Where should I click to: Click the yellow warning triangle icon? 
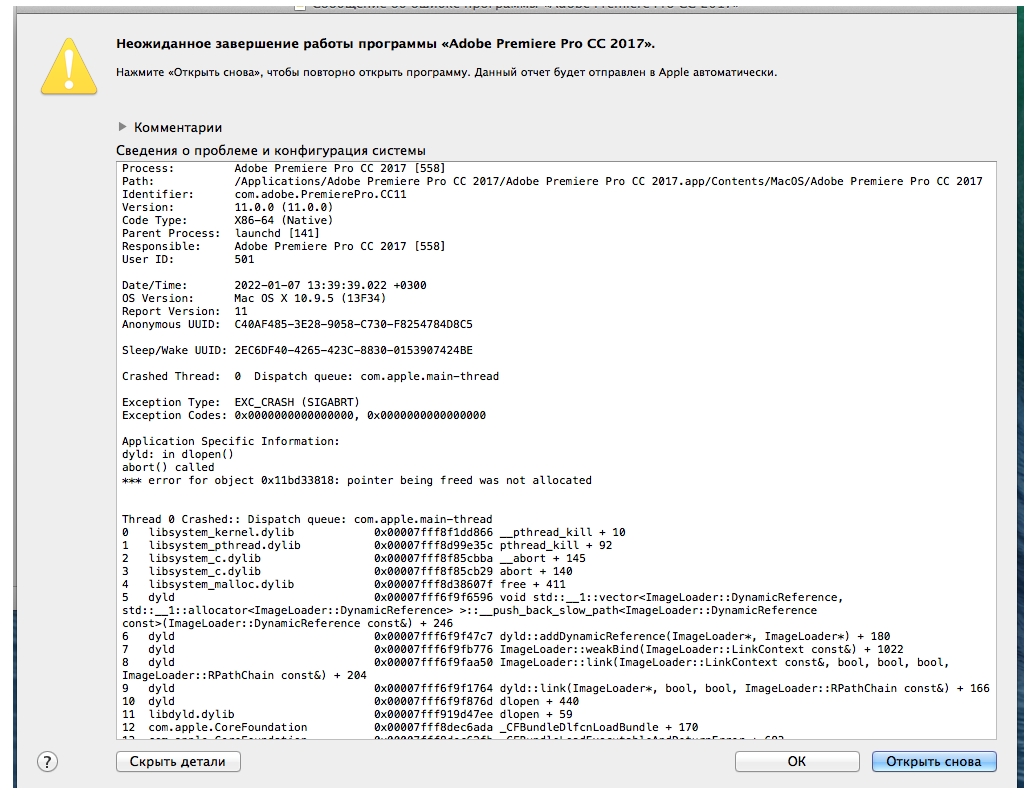(69, 66)
